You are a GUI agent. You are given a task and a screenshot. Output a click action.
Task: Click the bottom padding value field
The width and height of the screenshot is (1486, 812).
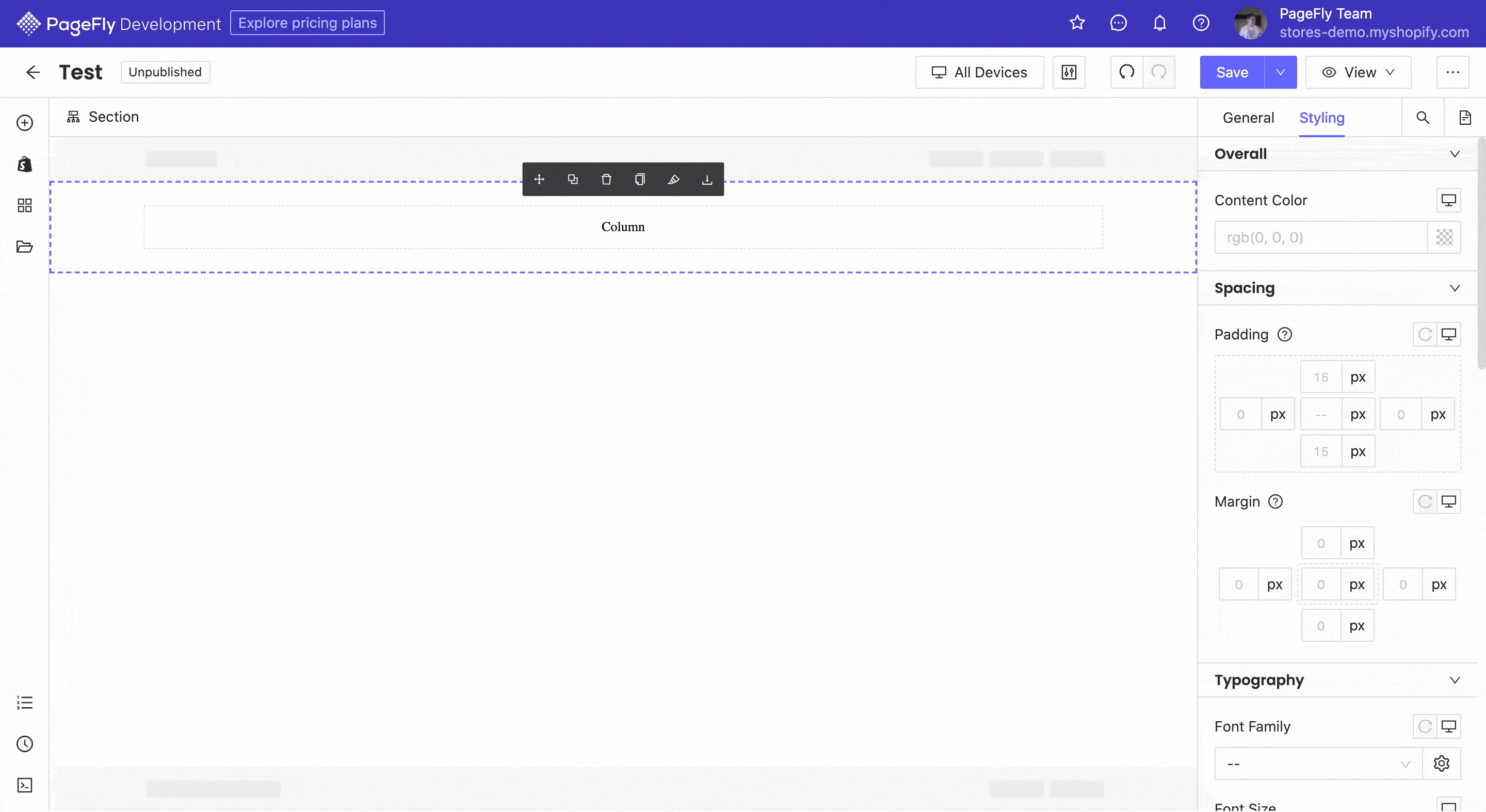click(x=1321, y=451)
